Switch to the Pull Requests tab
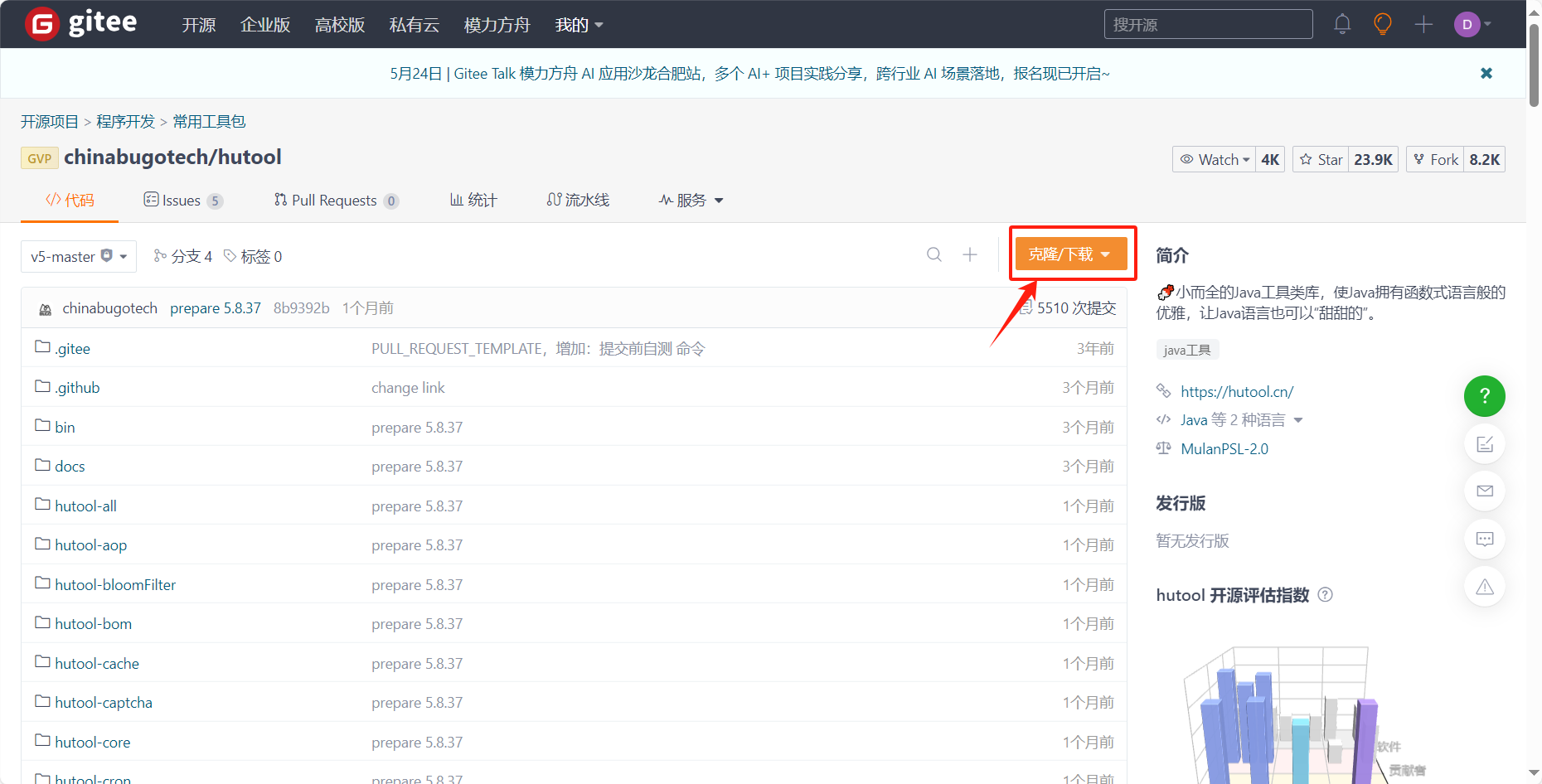Viewport: 1542px width, 784px height. pyautogui.click(x=337, y=200)
